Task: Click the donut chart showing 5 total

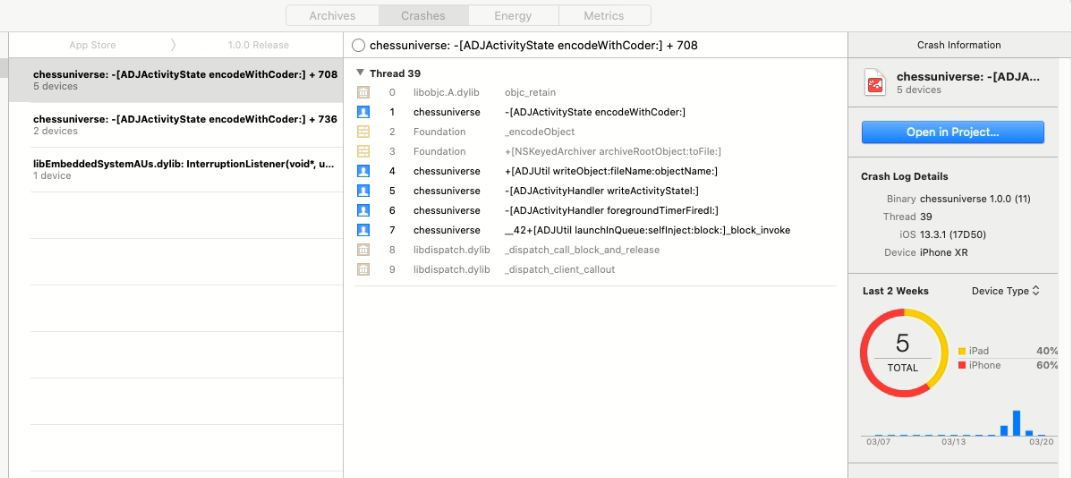Action: pos(903,353)
